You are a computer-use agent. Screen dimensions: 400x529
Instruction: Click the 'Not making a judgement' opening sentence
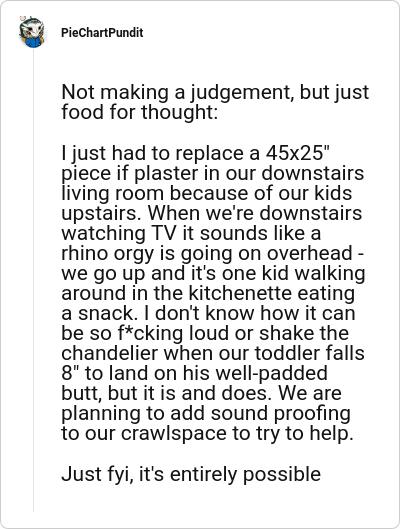(176, 92)
